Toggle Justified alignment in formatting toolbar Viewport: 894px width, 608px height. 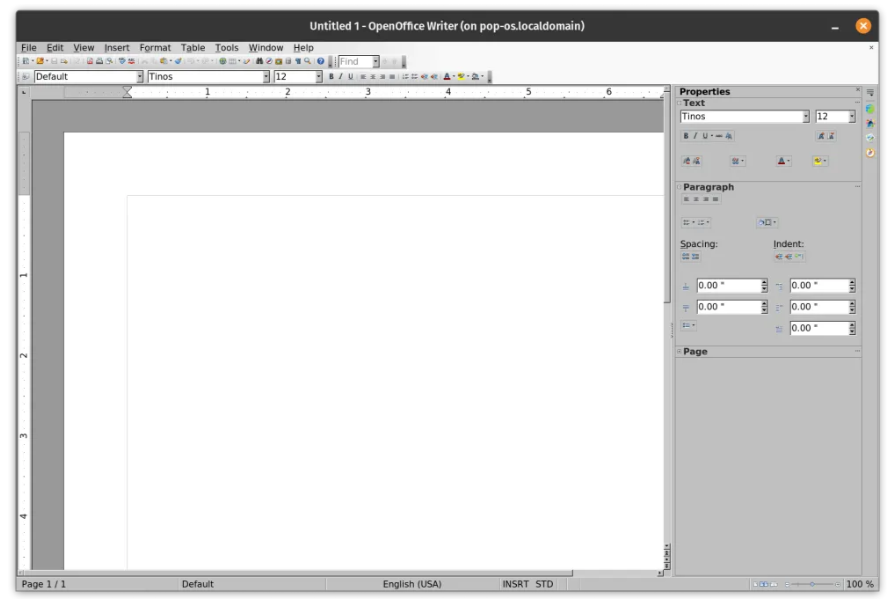pos(392,76)
